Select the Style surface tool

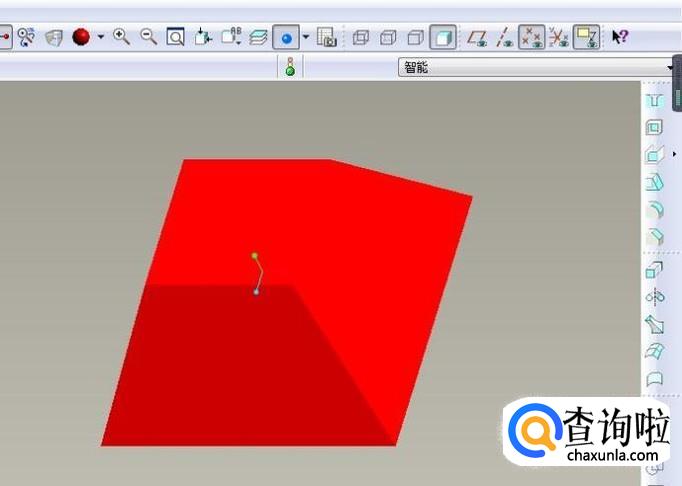point(655,379)
